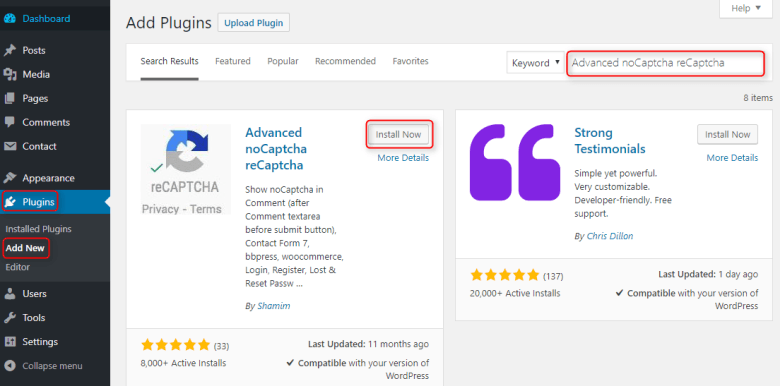Open the Strong Testimonials title link

(610, 141)
